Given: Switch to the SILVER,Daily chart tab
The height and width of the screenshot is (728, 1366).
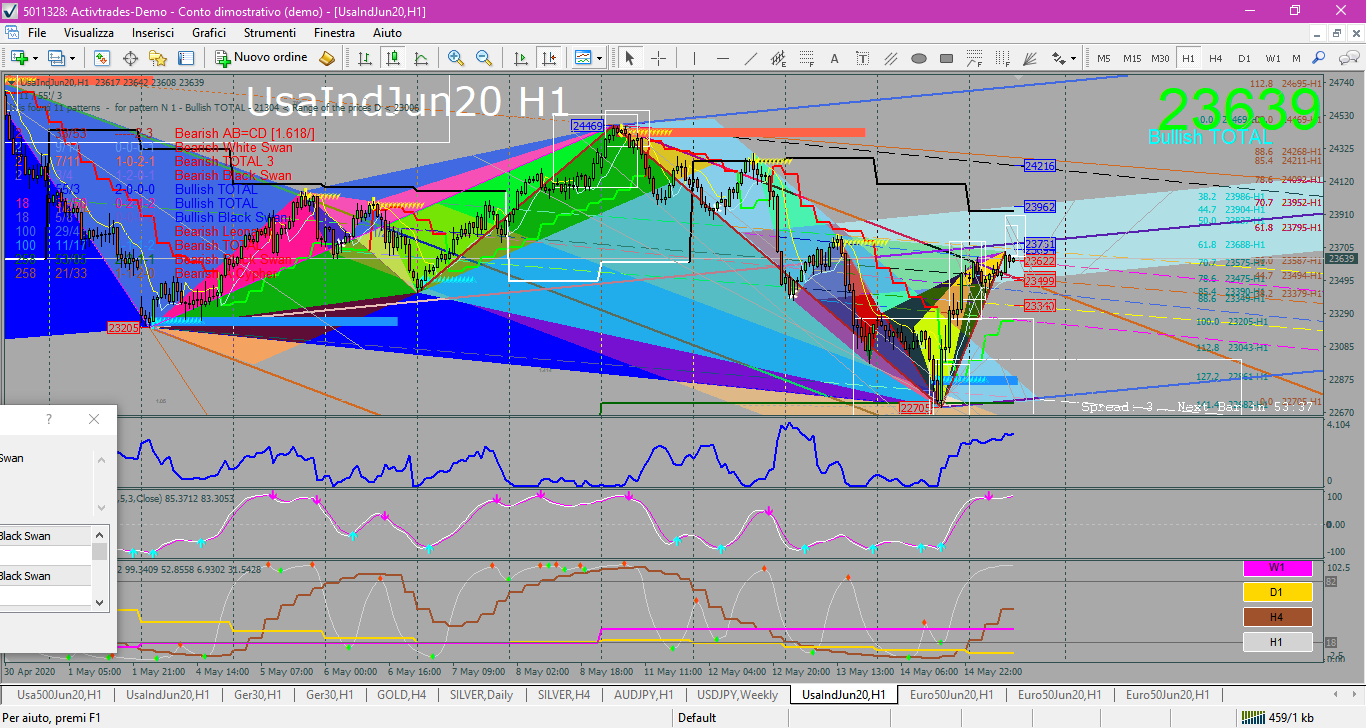Looking at the screenshot, I should [x=482, y=694].
